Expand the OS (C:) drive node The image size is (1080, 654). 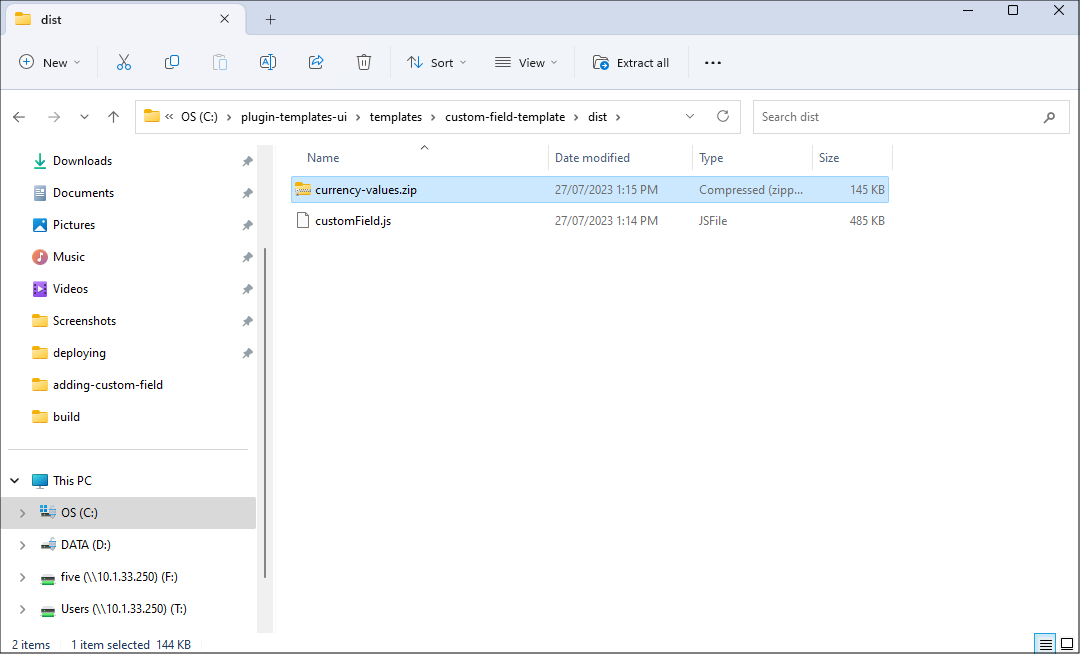pyautogui.click(x=22, y=513)
